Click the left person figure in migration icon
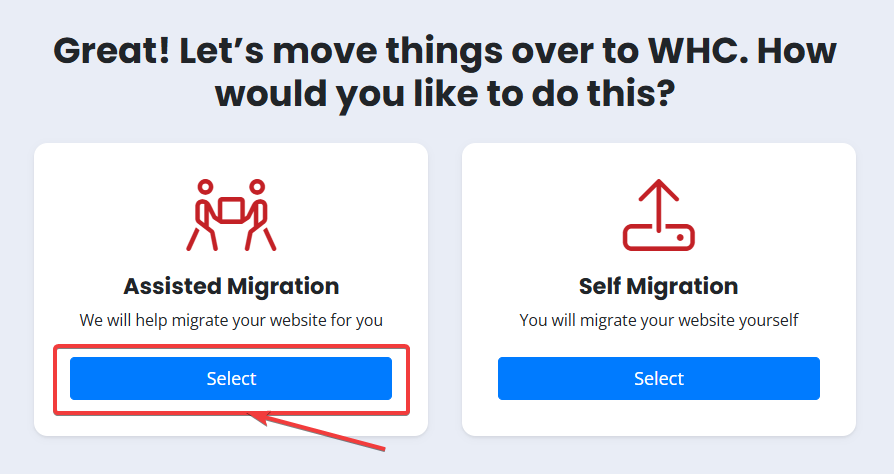 [203, 216]
